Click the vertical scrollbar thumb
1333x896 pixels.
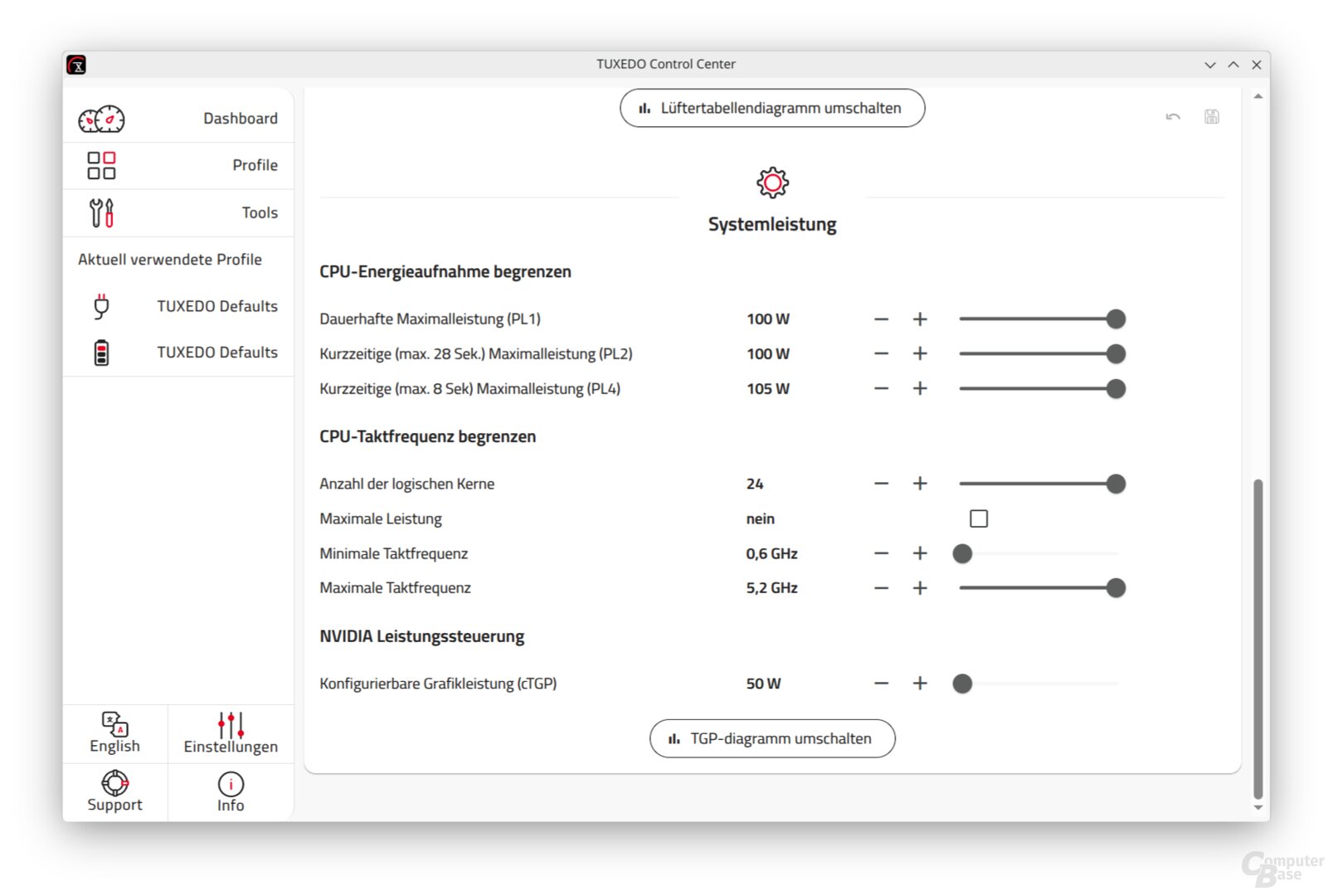tap(1258, 639)
